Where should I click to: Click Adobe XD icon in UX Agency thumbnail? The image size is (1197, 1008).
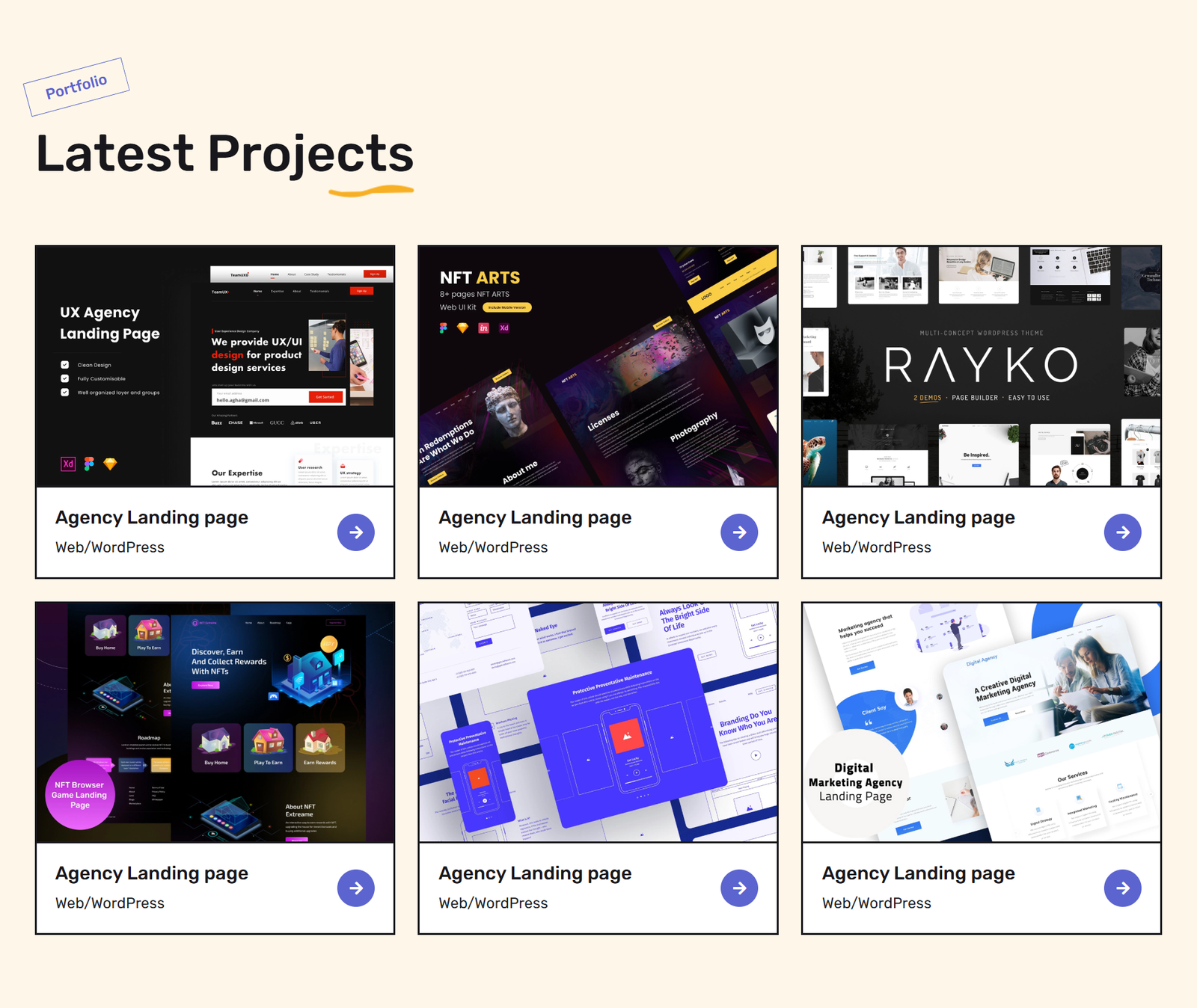click(x=68, y=464)
